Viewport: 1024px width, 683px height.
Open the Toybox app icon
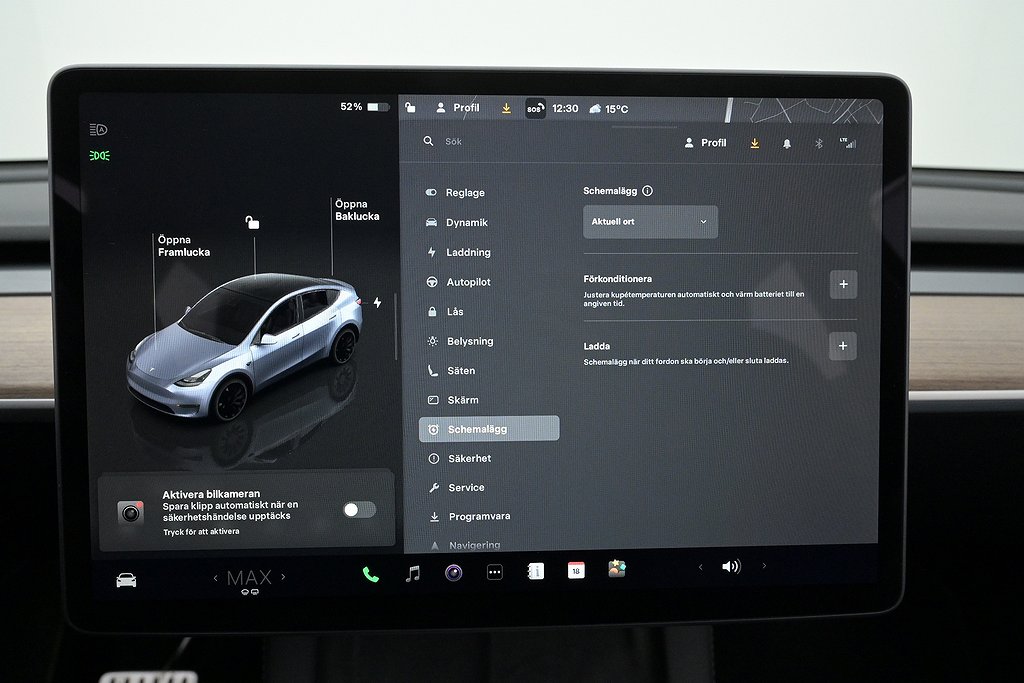tap(616, 569)
